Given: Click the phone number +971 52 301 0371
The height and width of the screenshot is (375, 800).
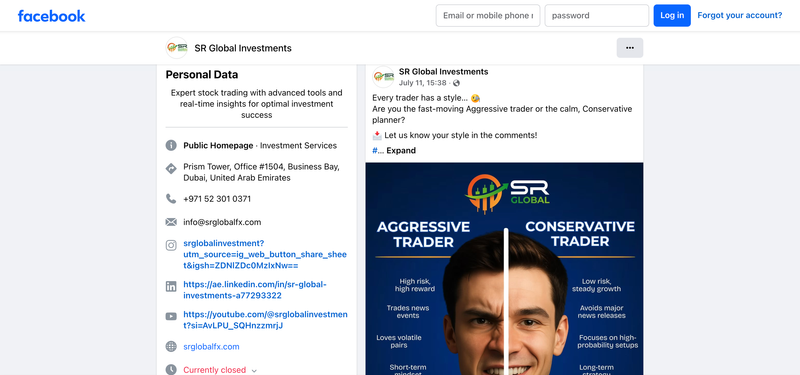Looking at the screenshot, I should click(217, 198).
